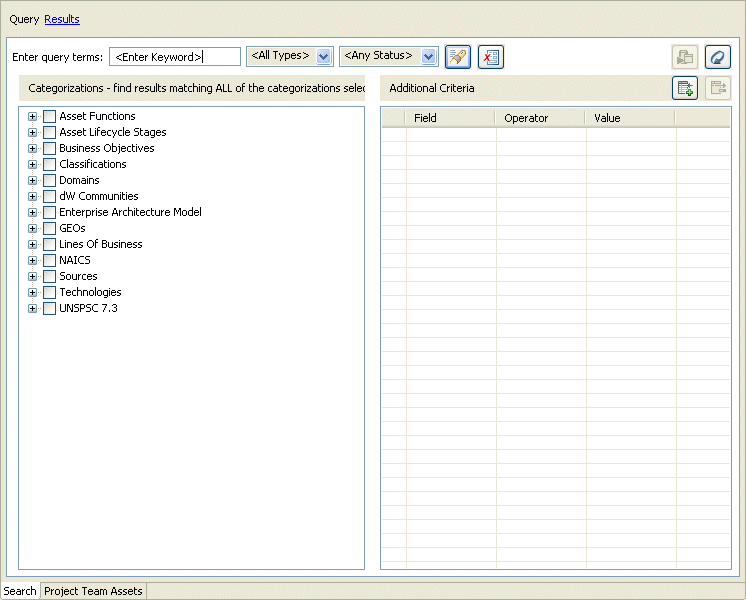
Task: Expand the Lines Of Business node
Action: 32,245
